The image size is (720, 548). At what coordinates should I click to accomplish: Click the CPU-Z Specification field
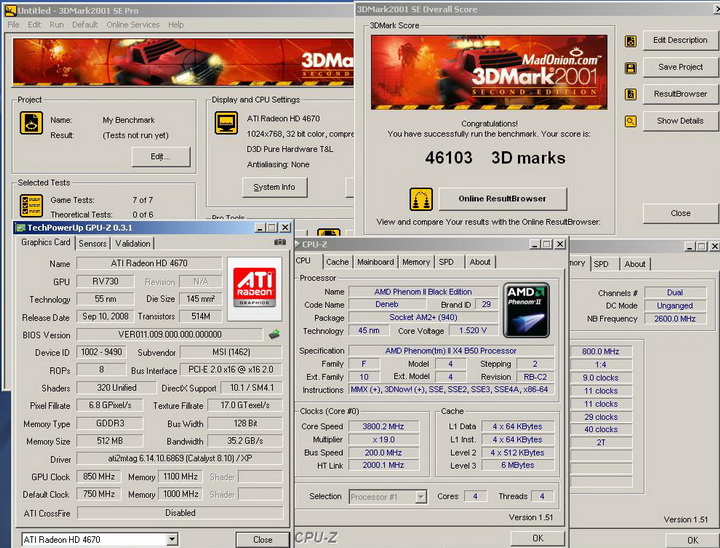click(451, 350)
